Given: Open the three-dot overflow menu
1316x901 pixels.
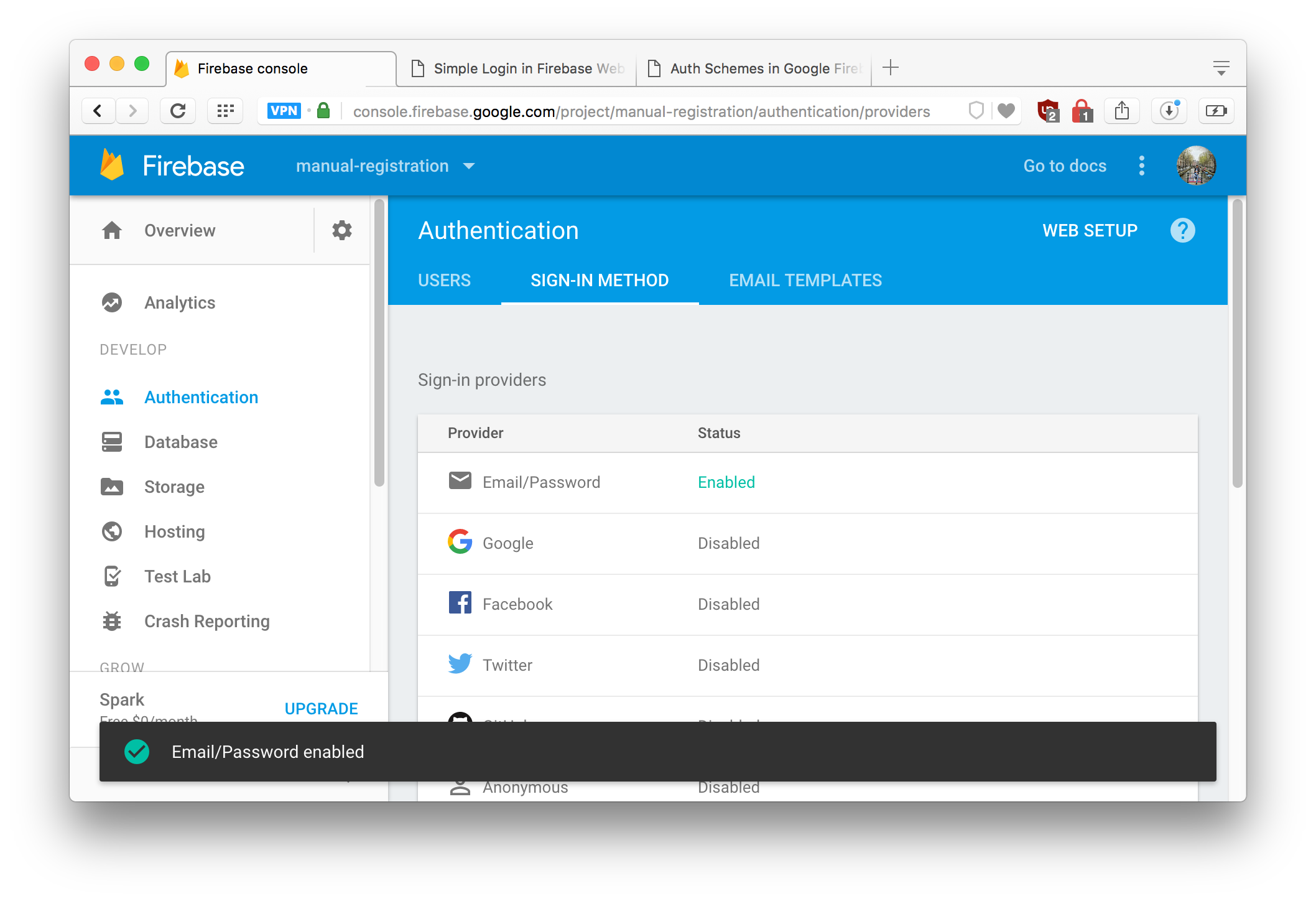Looking at the screenshot, I should [x=1141, y=166].
